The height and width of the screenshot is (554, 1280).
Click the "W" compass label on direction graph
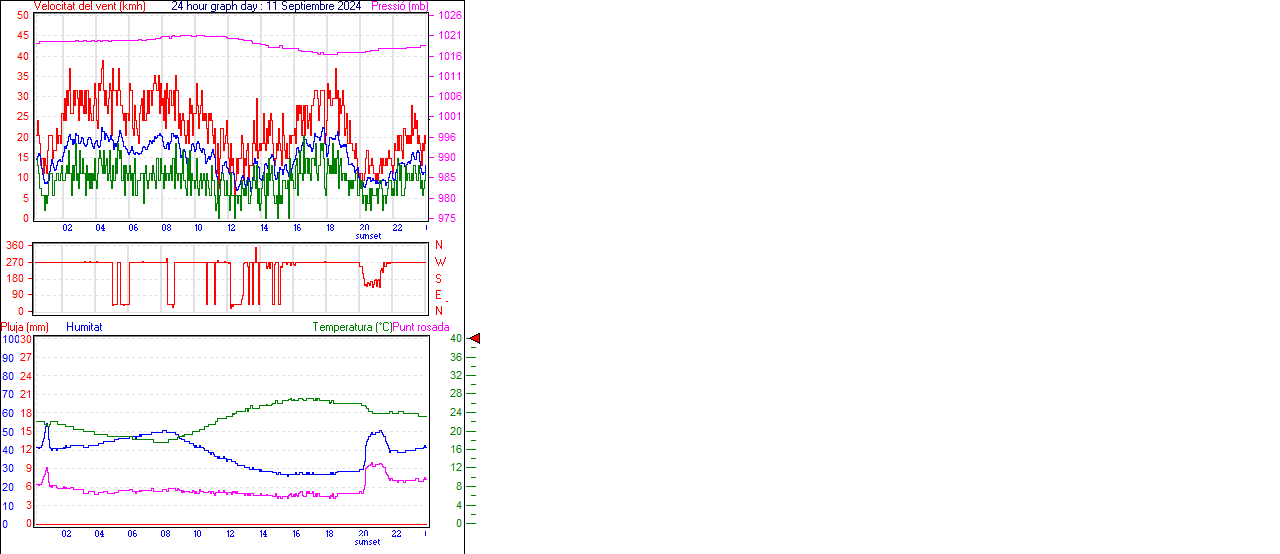tap(439, 262)
